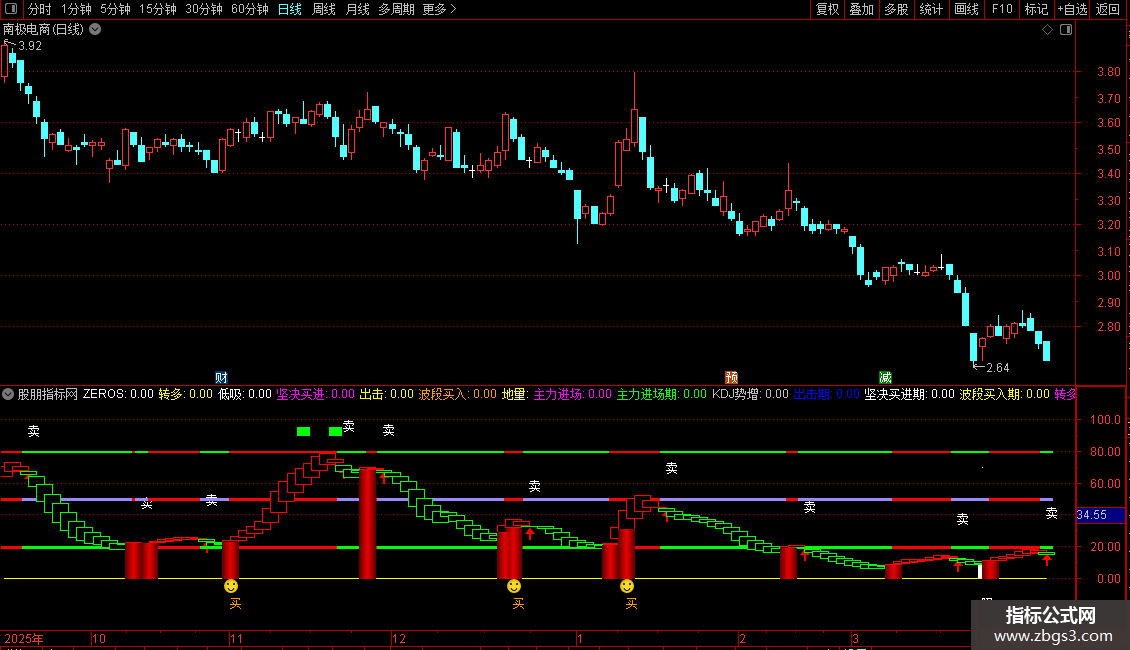Select the 5分钟 period
Image resolution: width=1130 pixels, height=650 pixels.
(x=115, y=9)
